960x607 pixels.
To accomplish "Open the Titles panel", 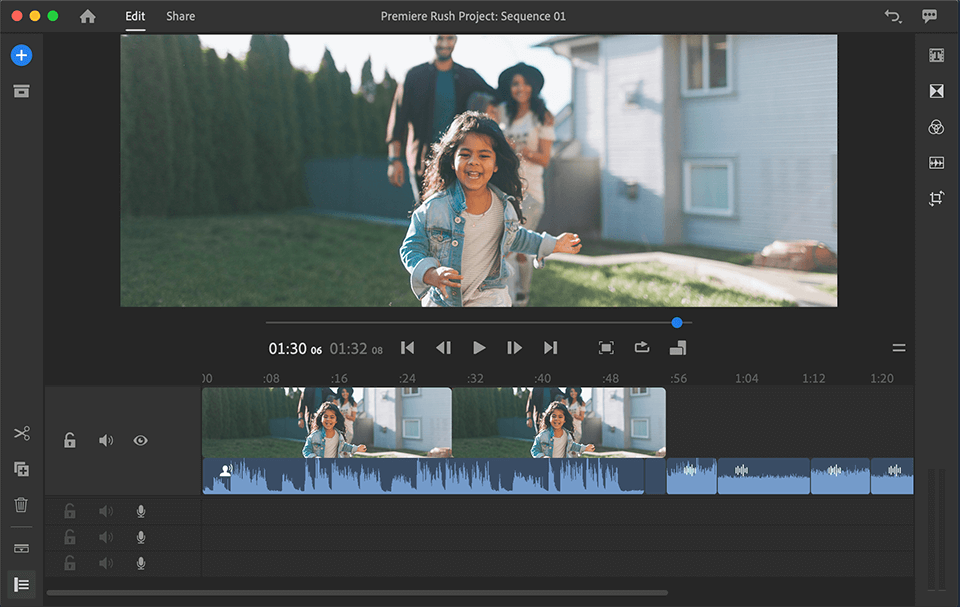I will (936, 55).
